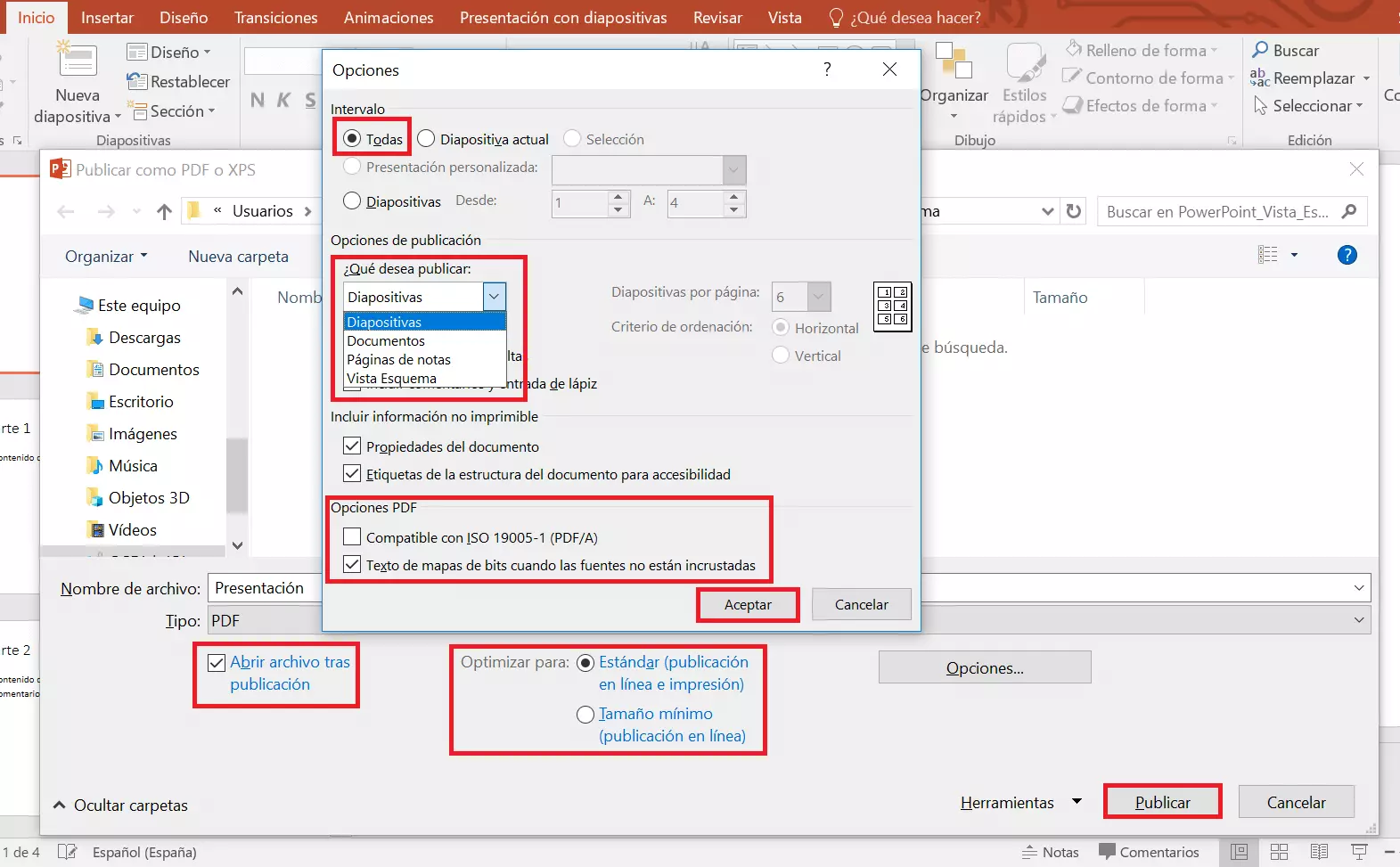Start slideshow icon in status bar
Screen dimensions: 1400x867
click(x=1359, y=852)
